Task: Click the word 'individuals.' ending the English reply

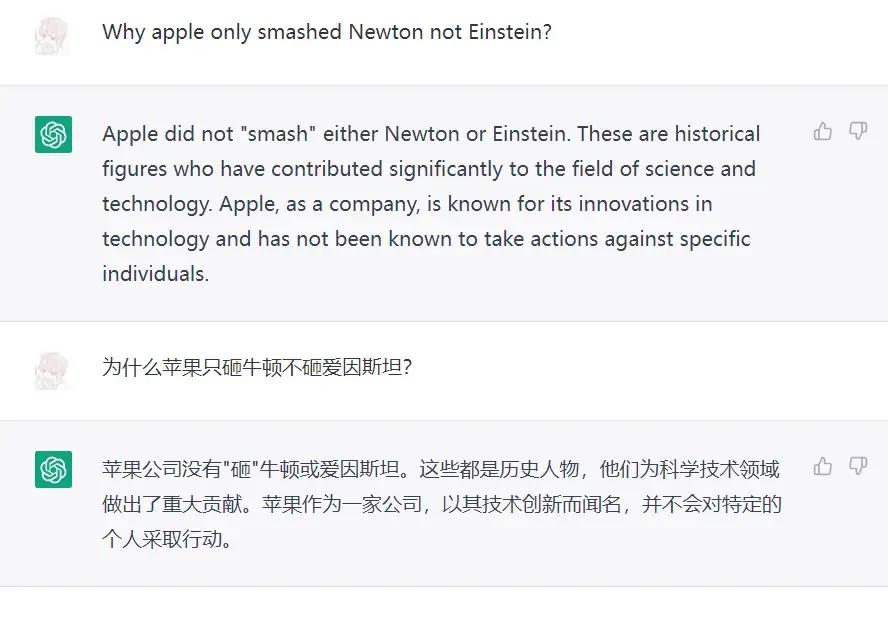Action: [156, 274]
